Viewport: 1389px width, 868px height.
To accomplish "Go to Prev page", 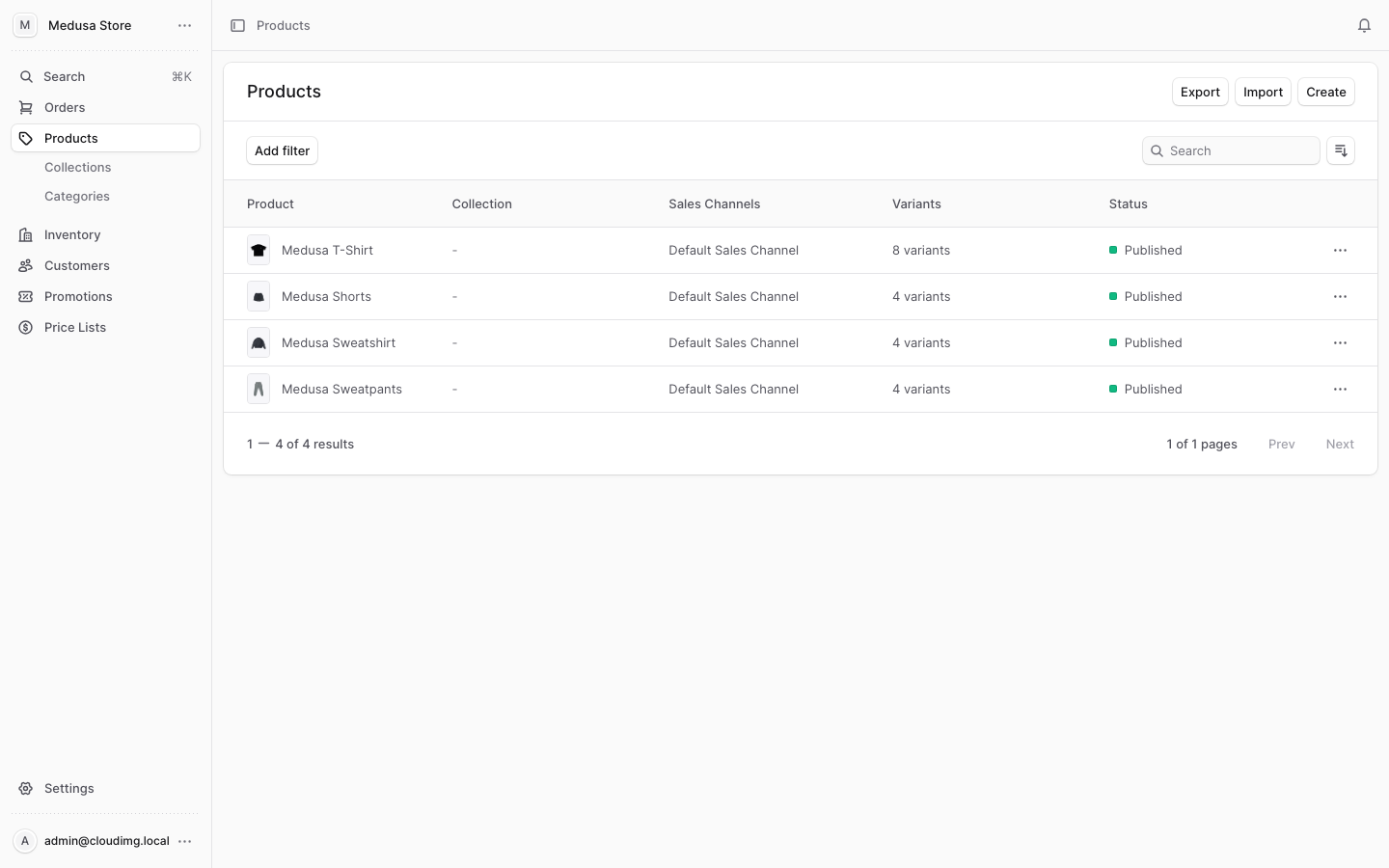I will coord(1281,444).
